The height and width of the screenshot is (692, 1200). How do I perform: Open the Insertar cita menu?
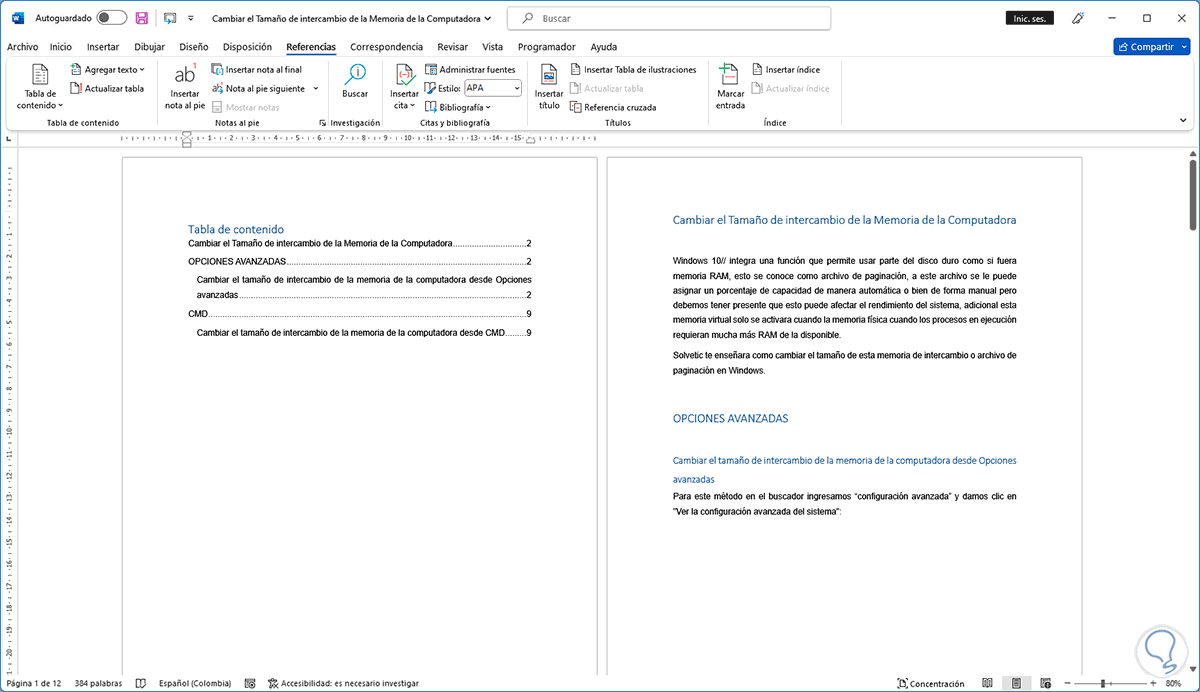tap(404, 86)
